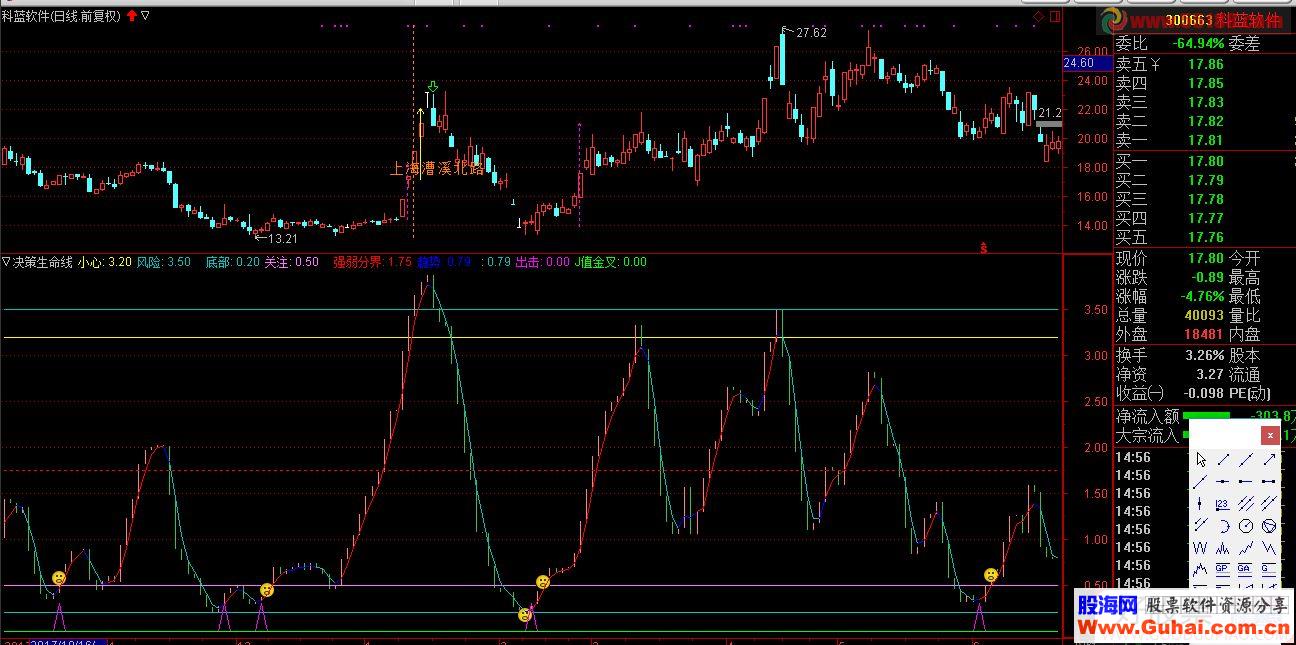The height and width of the screenshot is (645, 1296).
Task: Select the arrow pointer drawing tool
Action: point(1200,459)
